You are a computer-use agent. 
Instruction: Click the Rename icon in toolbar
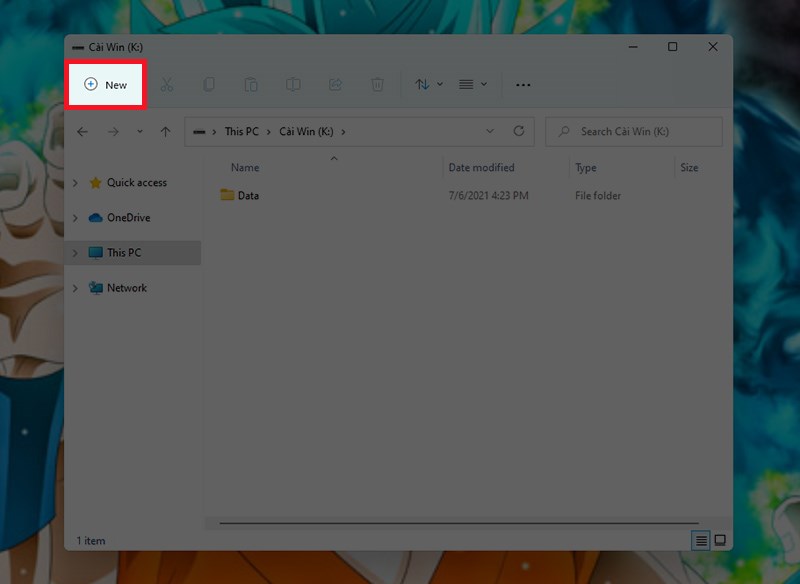tap(293, 85)
